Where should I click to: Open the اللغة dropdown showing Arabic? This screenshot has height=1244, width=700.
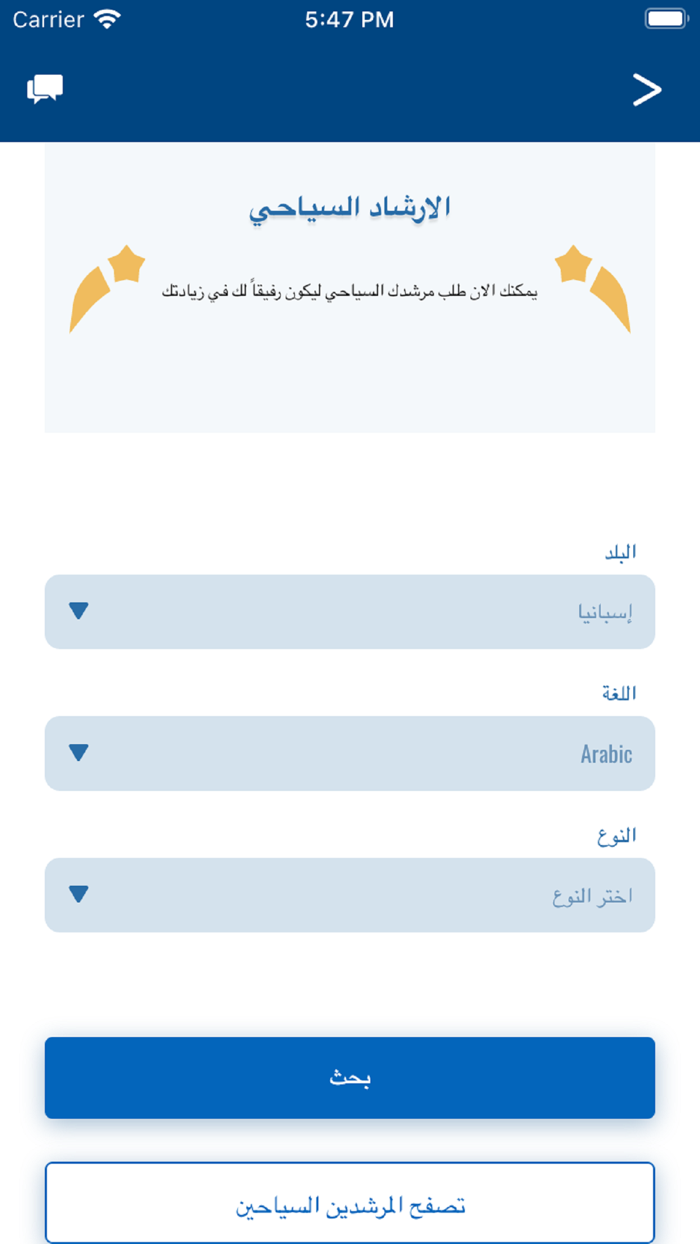pyautogui.click(x=350, y=753)
